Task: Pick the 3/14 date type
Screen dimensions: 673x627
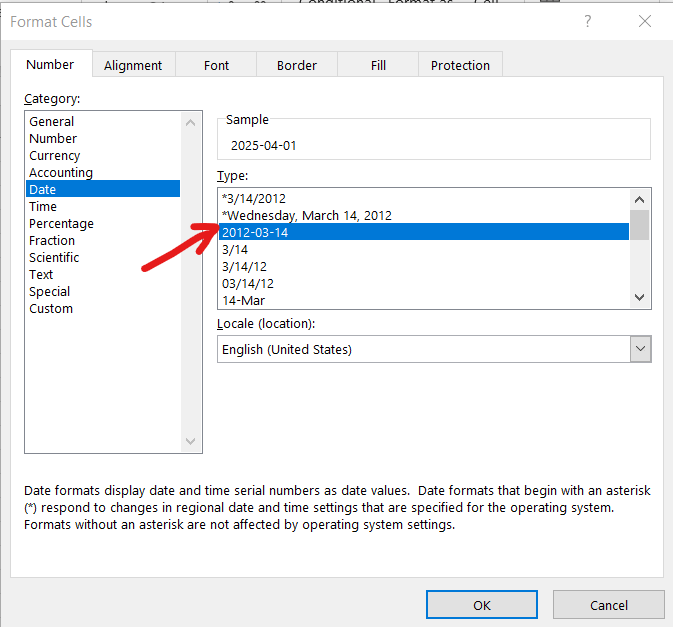Action: coord(424,249)
